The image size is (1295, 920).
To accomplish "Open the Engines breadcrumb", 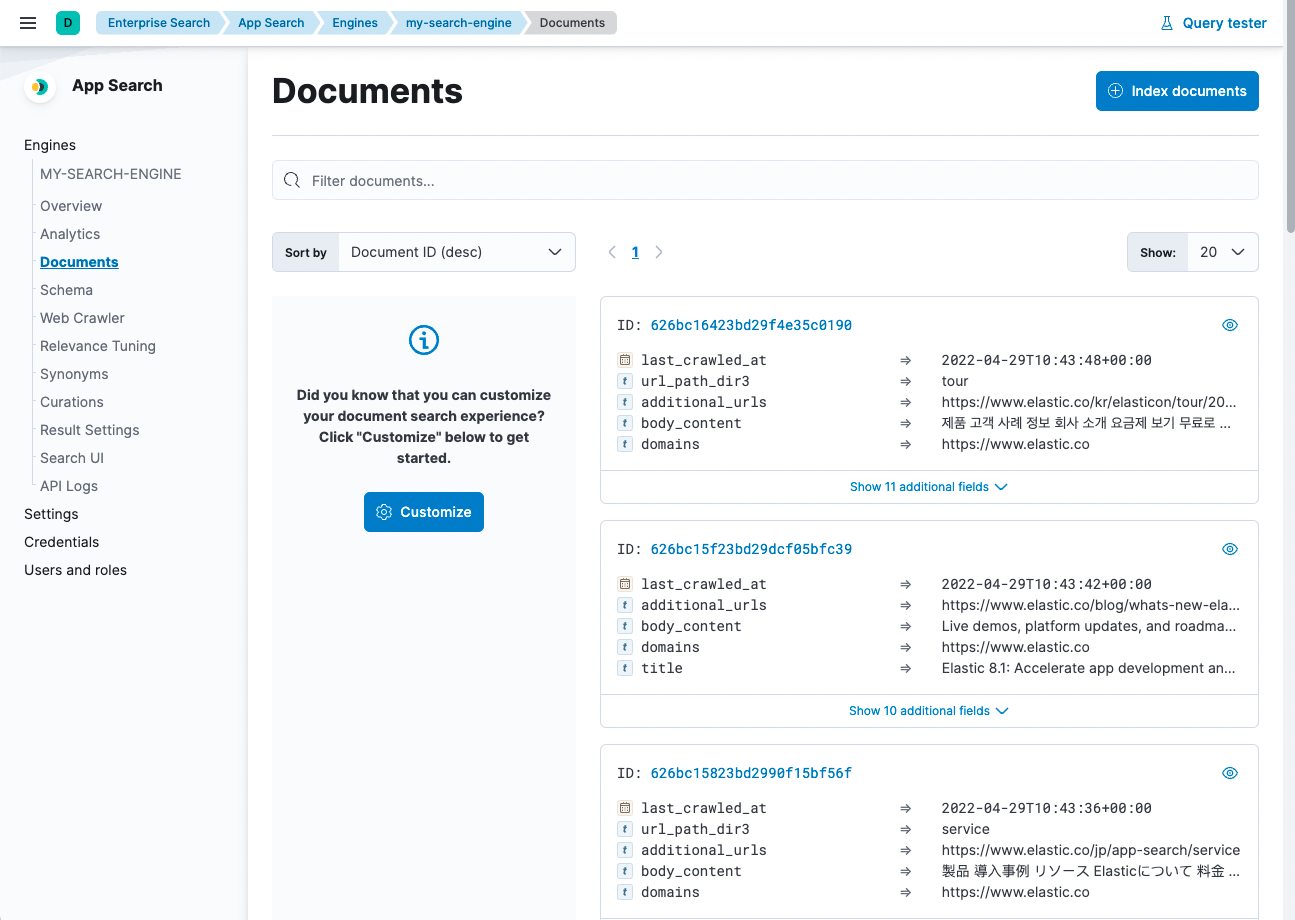I will 354,22.
